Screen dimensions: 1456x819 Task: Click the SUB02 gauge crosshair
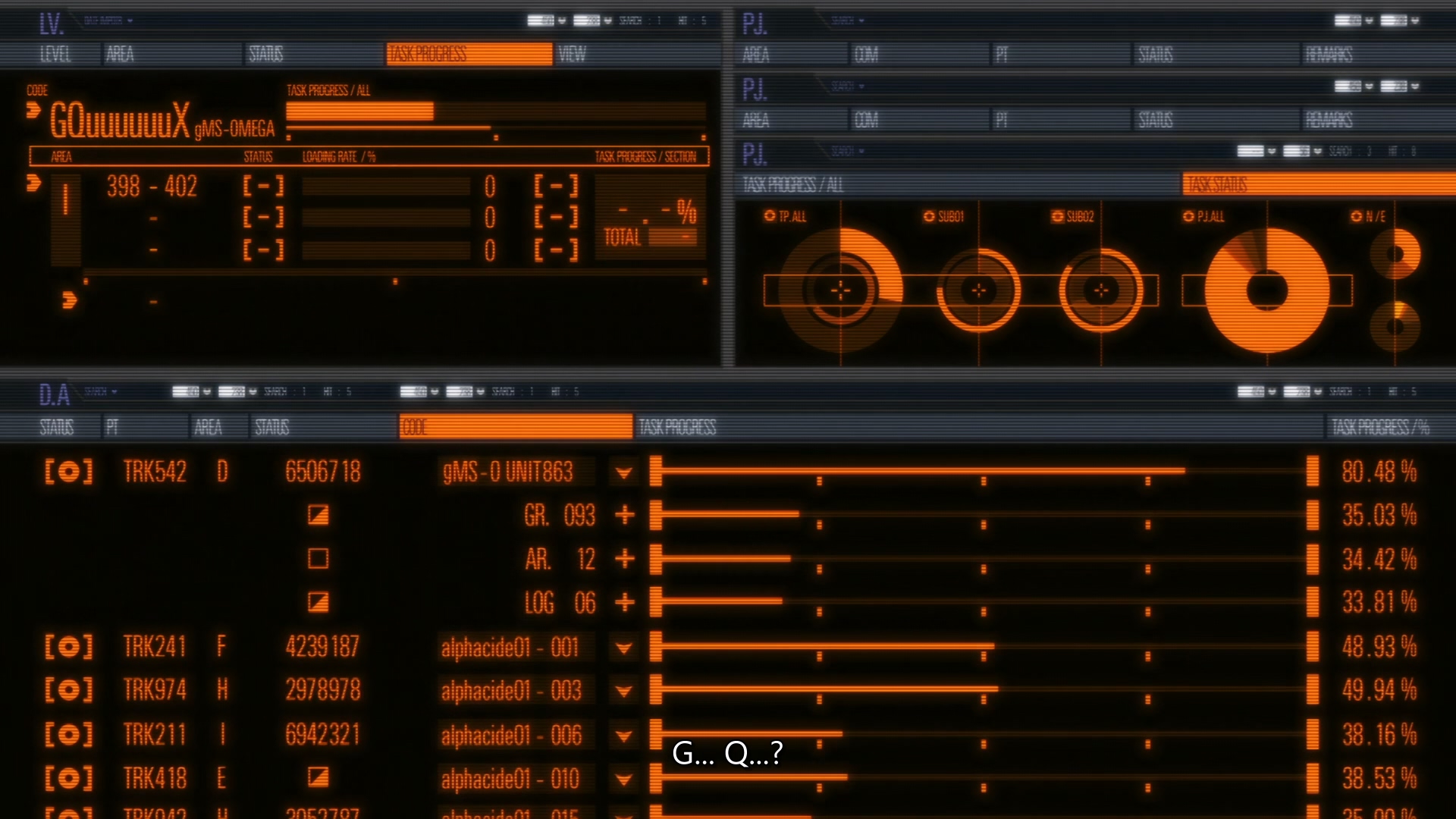pyautogui.click(x=1101, y=290)
